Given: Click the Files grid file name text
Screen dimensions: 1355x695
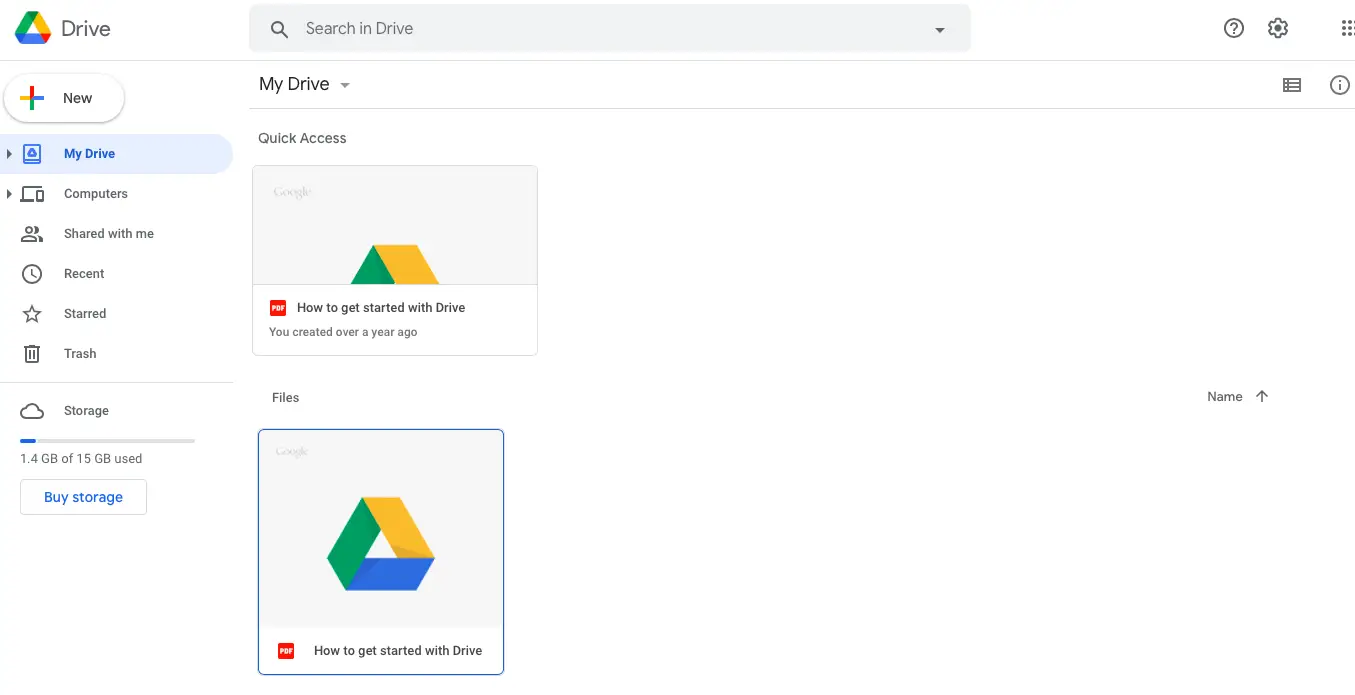Looking at the screenshot, I should 398,651.
